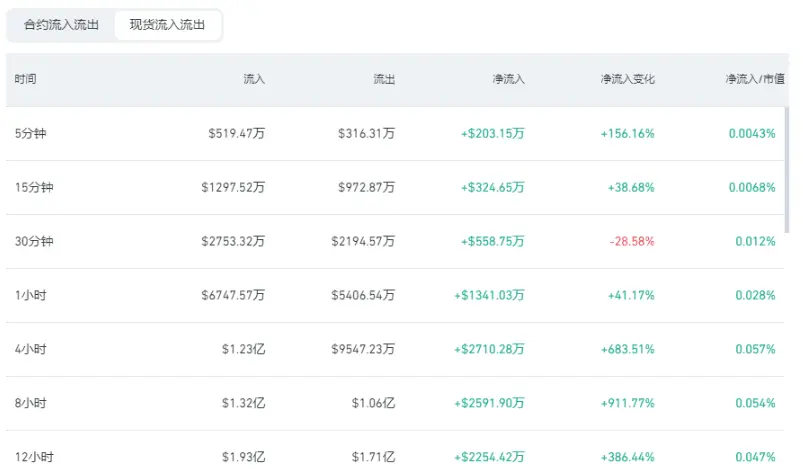Click the +$203.15万 net inflow value
Screen dimensions: 803x476
(x=493, y=134)
